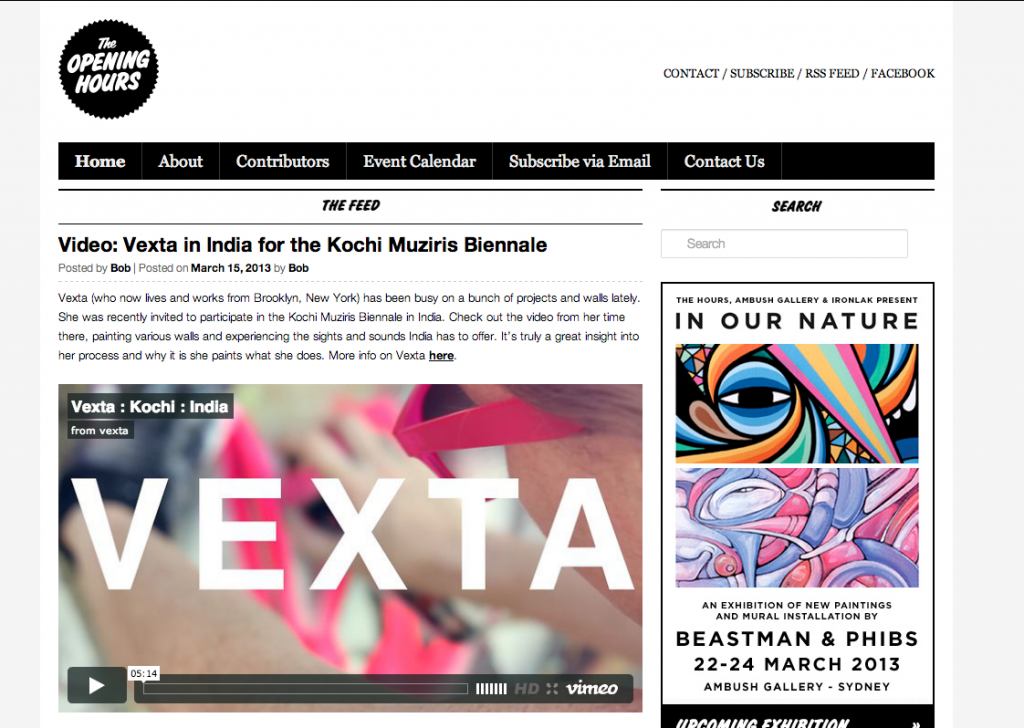Click The Opening Hours logo badge
The image size is (1024, 728).
[108, 69]
